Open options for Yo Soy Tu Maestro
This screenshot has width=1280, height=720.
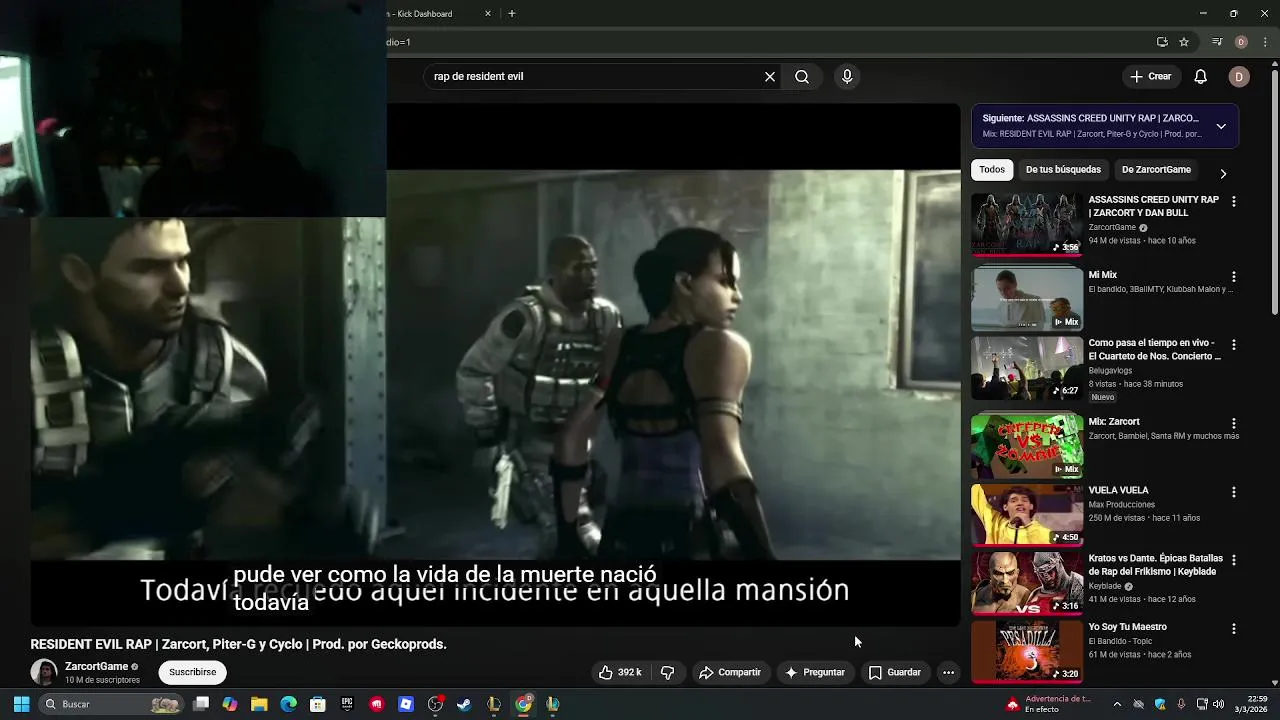pyautogui.click(x=1234, y=629)
